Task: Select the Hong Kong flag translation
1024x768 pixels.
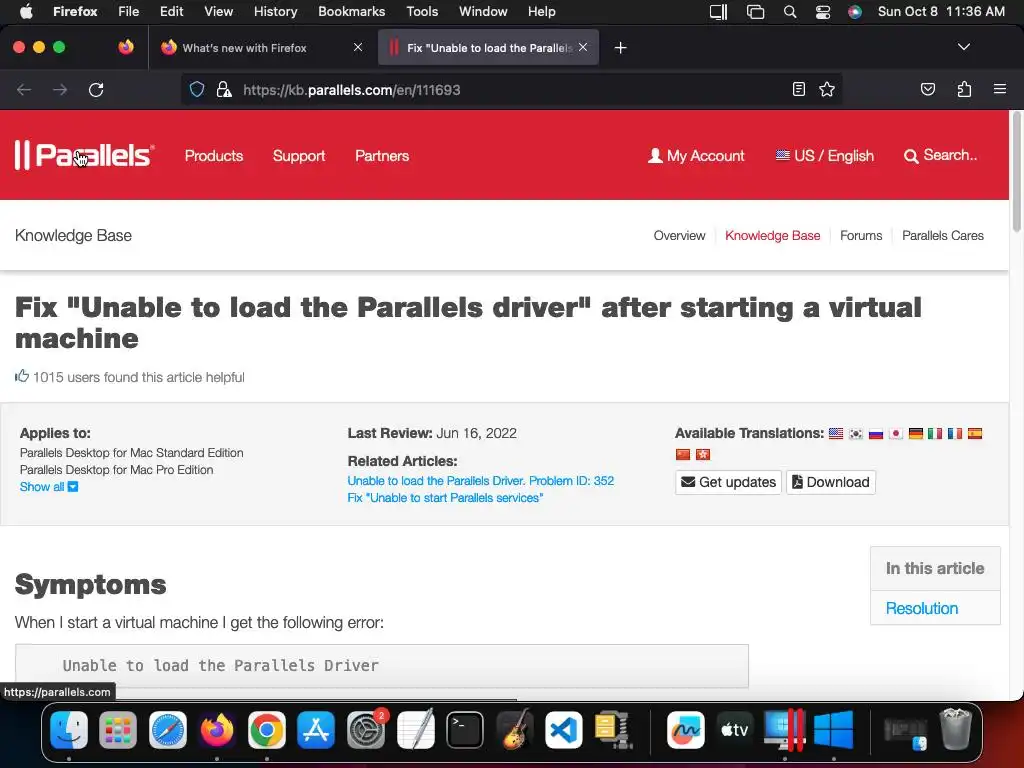Action: (703, 455)
